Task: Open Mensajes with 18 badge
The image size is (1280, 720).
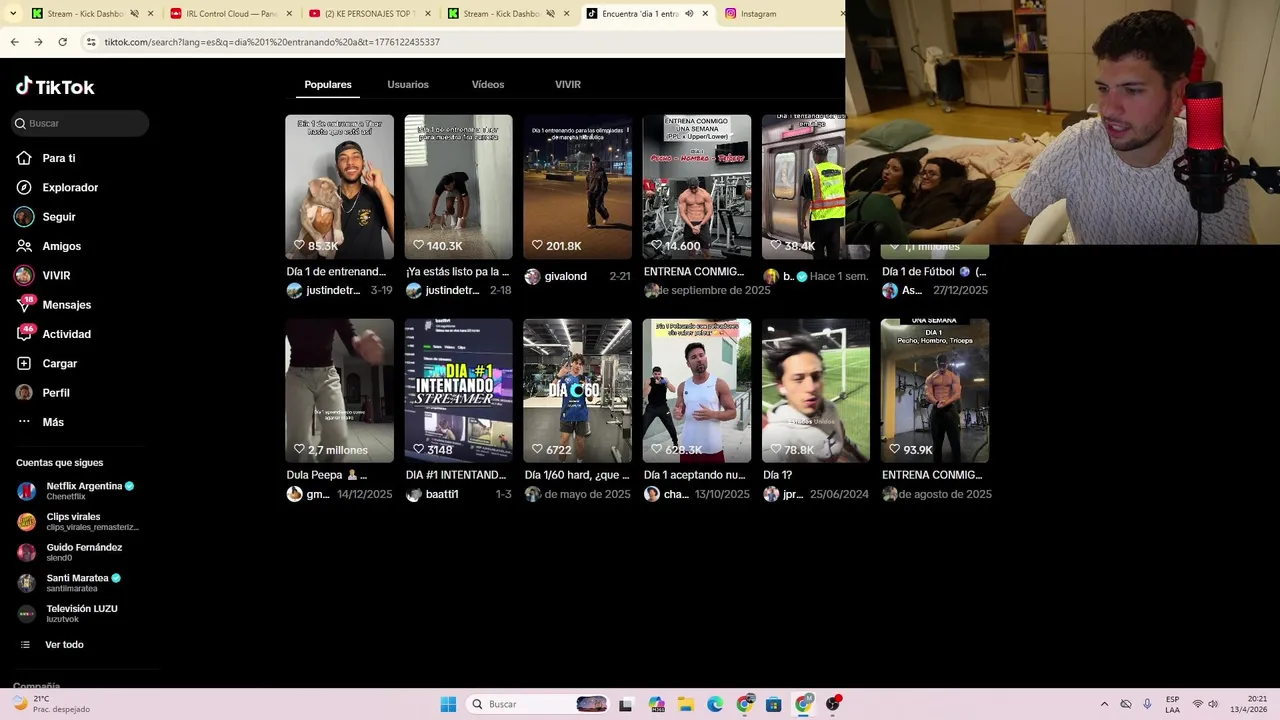Action: 54,305
